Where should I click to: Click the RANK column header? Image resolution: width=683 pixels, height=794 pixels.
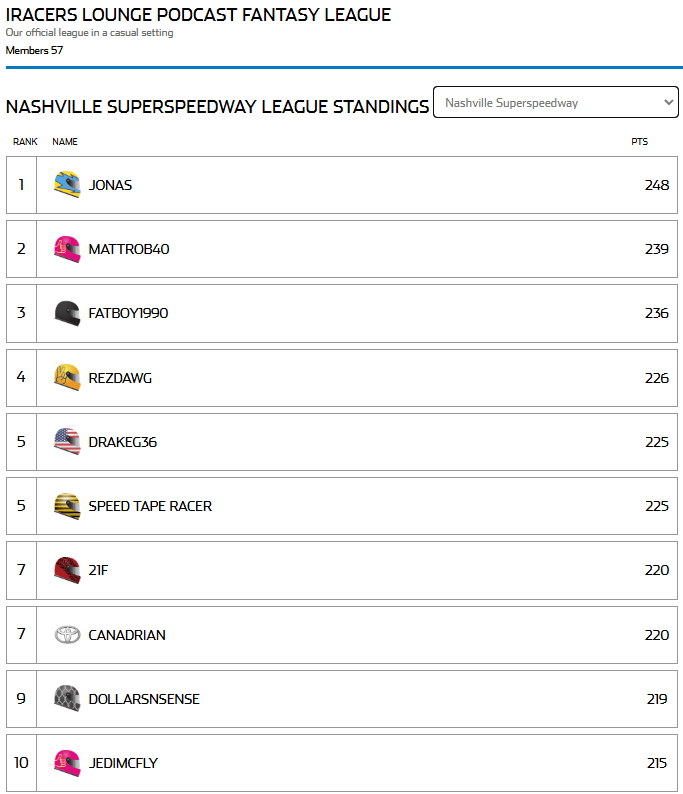point(25,142)
